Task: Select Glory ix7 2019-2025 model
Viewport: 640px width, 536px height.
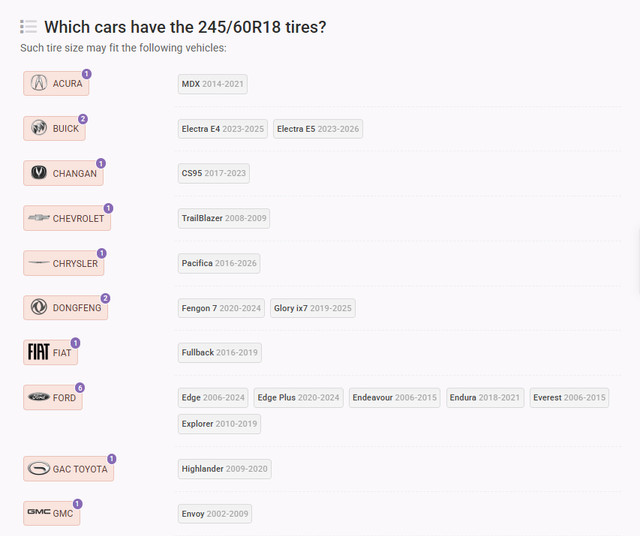Action: point(312,308)
